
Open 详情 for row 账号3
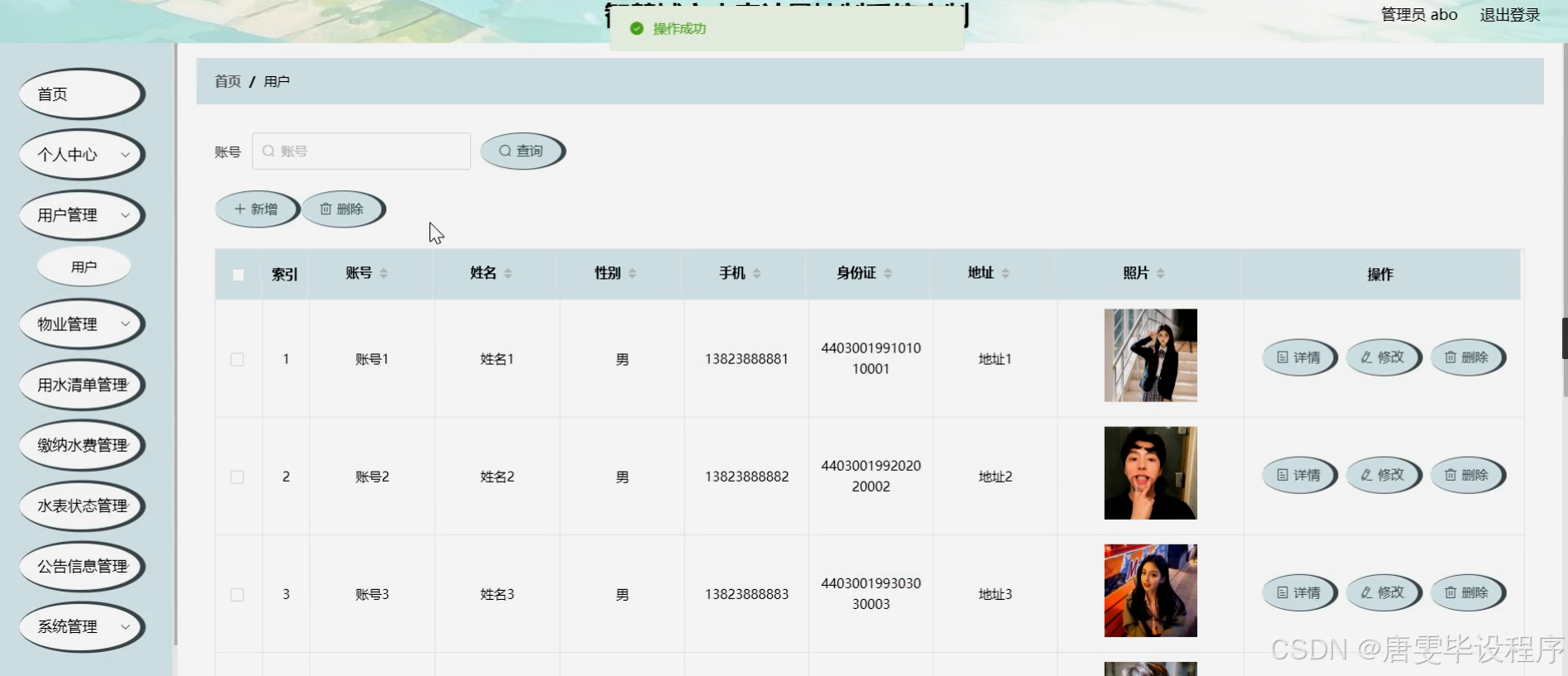tap(1299, 592)
